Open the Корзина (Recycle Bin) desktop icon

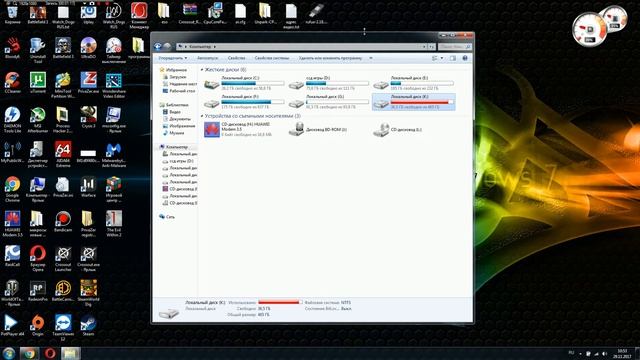12,15
